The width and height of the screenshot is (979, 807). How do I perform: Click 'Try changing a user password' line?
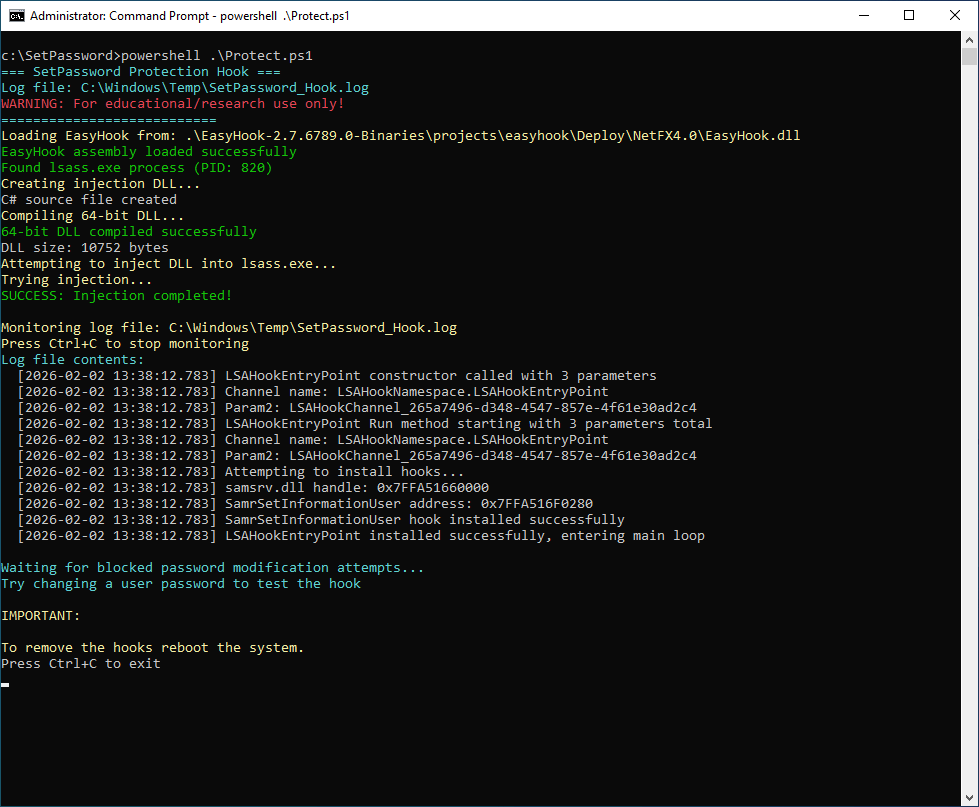pyautogui.click(x=181, y=584)
